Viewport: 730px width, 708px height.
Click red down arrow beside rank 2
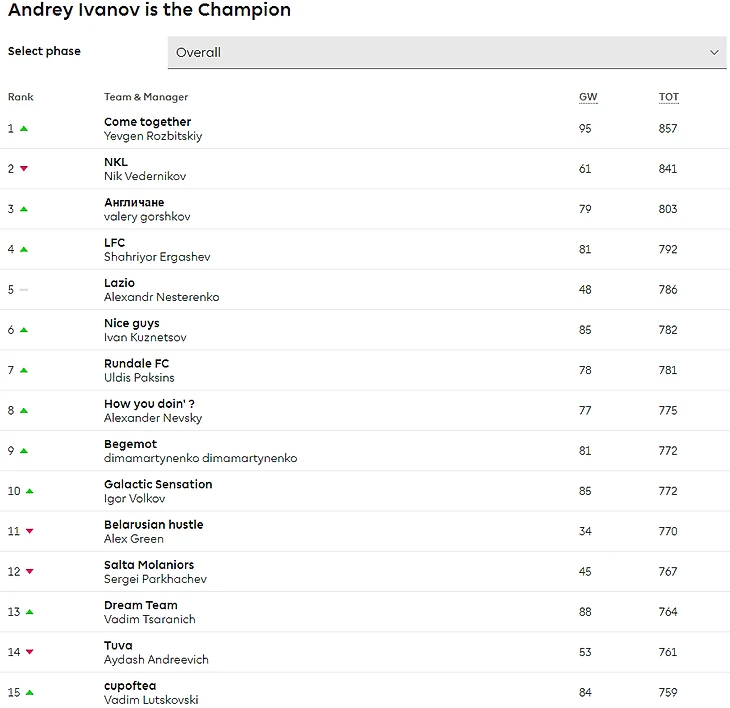tap(24, 169)
